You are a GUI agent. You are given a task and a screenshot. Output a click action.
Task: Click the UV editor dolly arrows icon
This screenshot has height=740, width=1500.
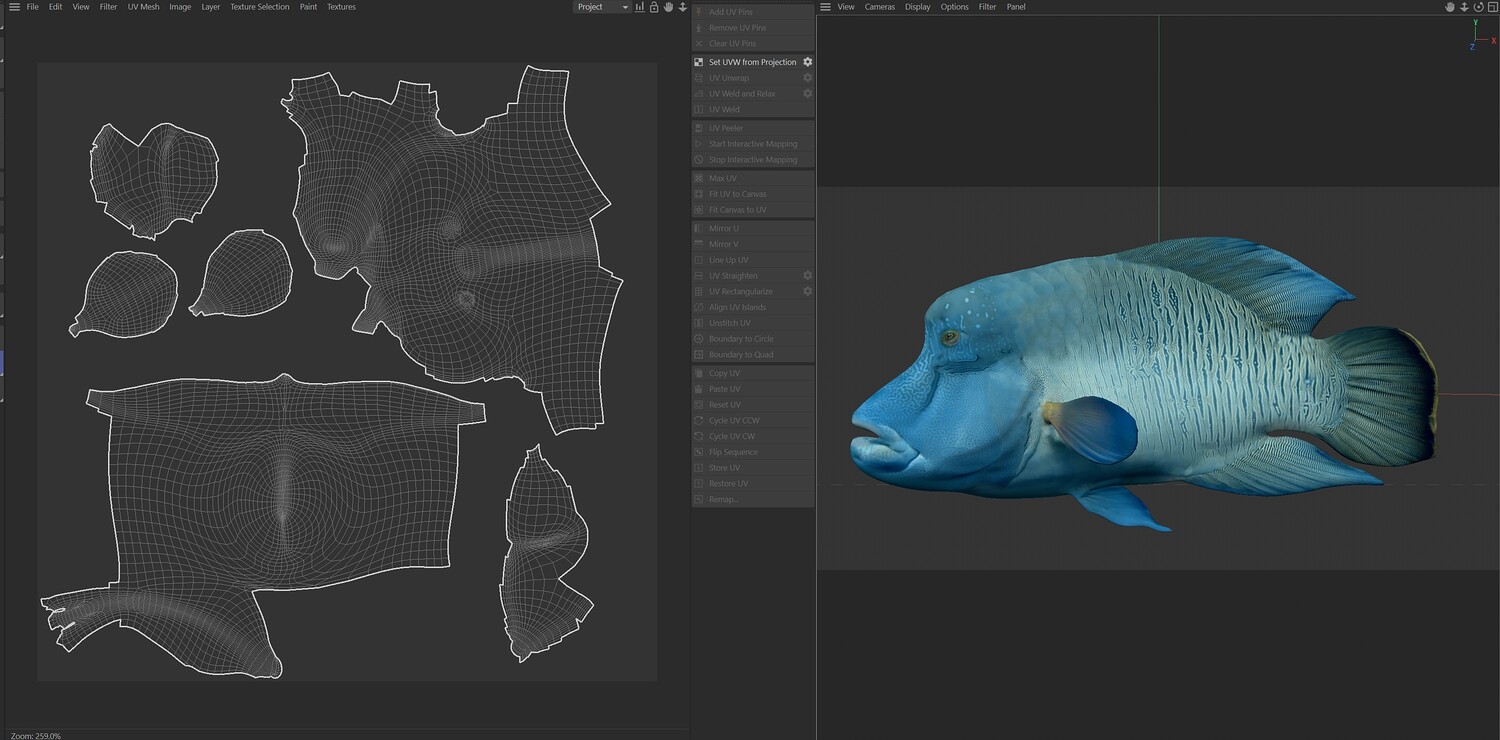pos(683,7)
